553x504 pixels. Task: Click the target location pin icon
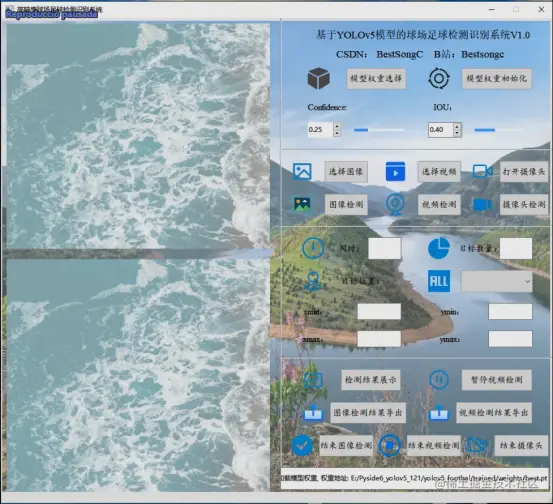click(313, 281)
